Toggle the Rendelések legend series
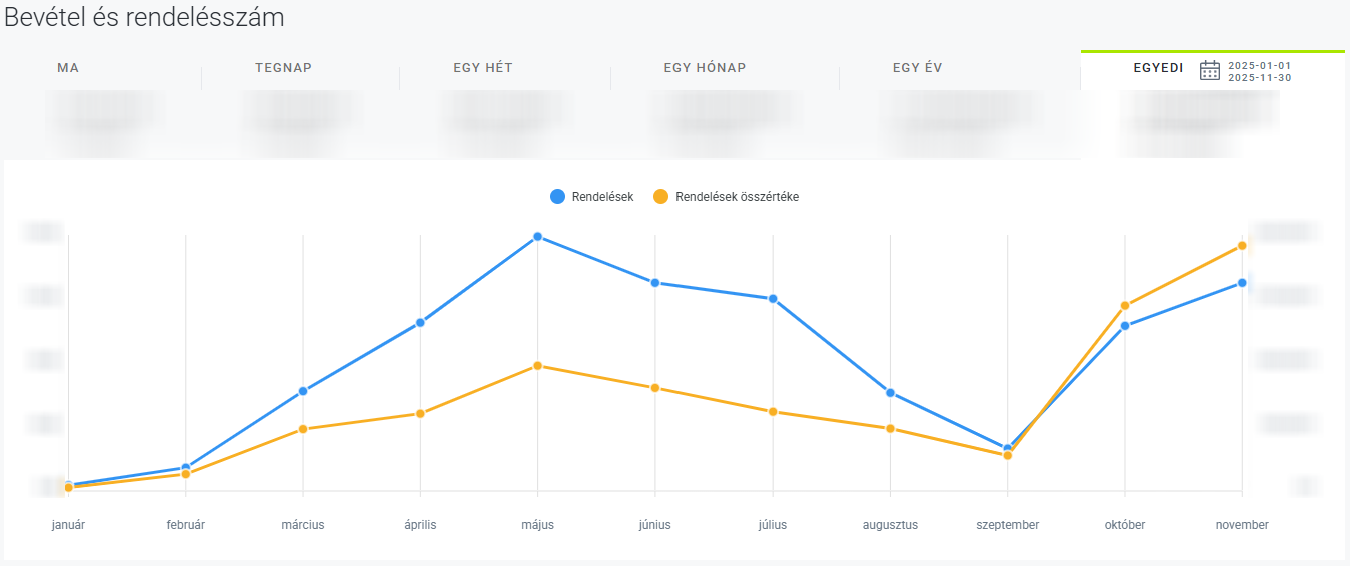The height and width of the screenshot is (566, 1350). click(x=602, y=197)
